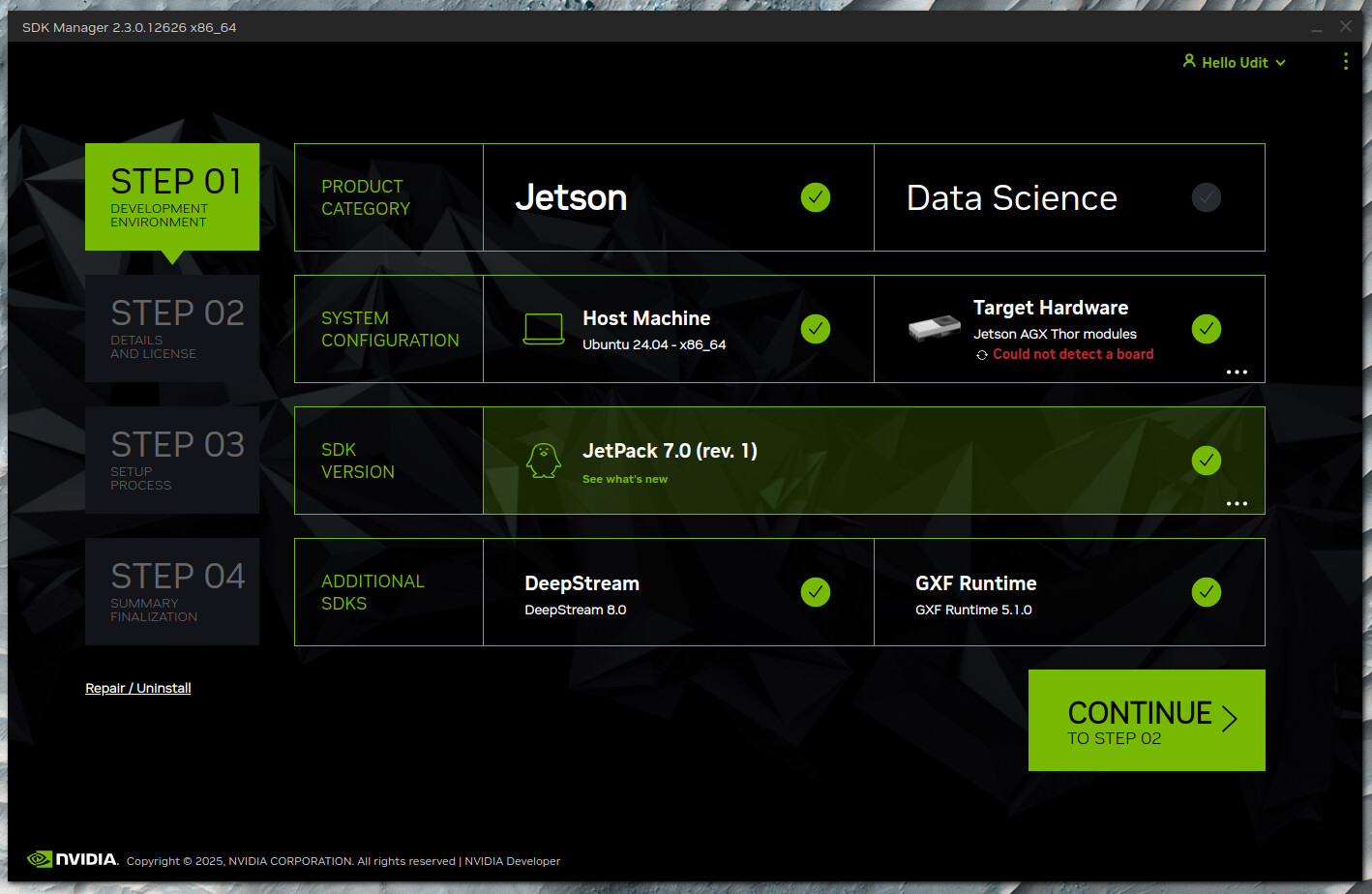Viewport: 1372px width, 894px height.
Task: Open the three-dot menu in top right corner
Action: (1346, 61)
